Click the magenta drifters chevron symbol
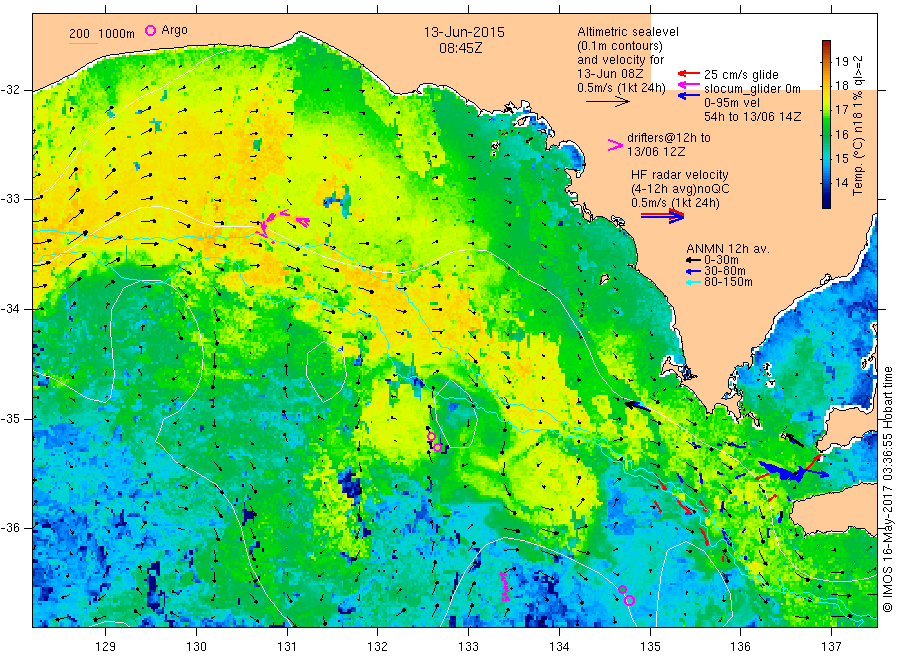Viewport: 900px width, 660px height. pos(615,145)
